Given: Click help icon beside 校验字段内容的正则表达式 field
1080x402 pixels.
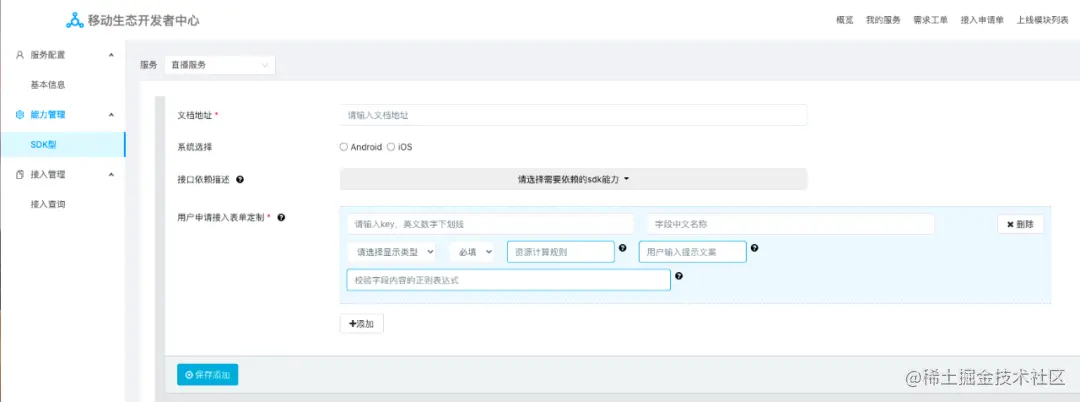Looking at the screenshot, I should coord(679,275).
